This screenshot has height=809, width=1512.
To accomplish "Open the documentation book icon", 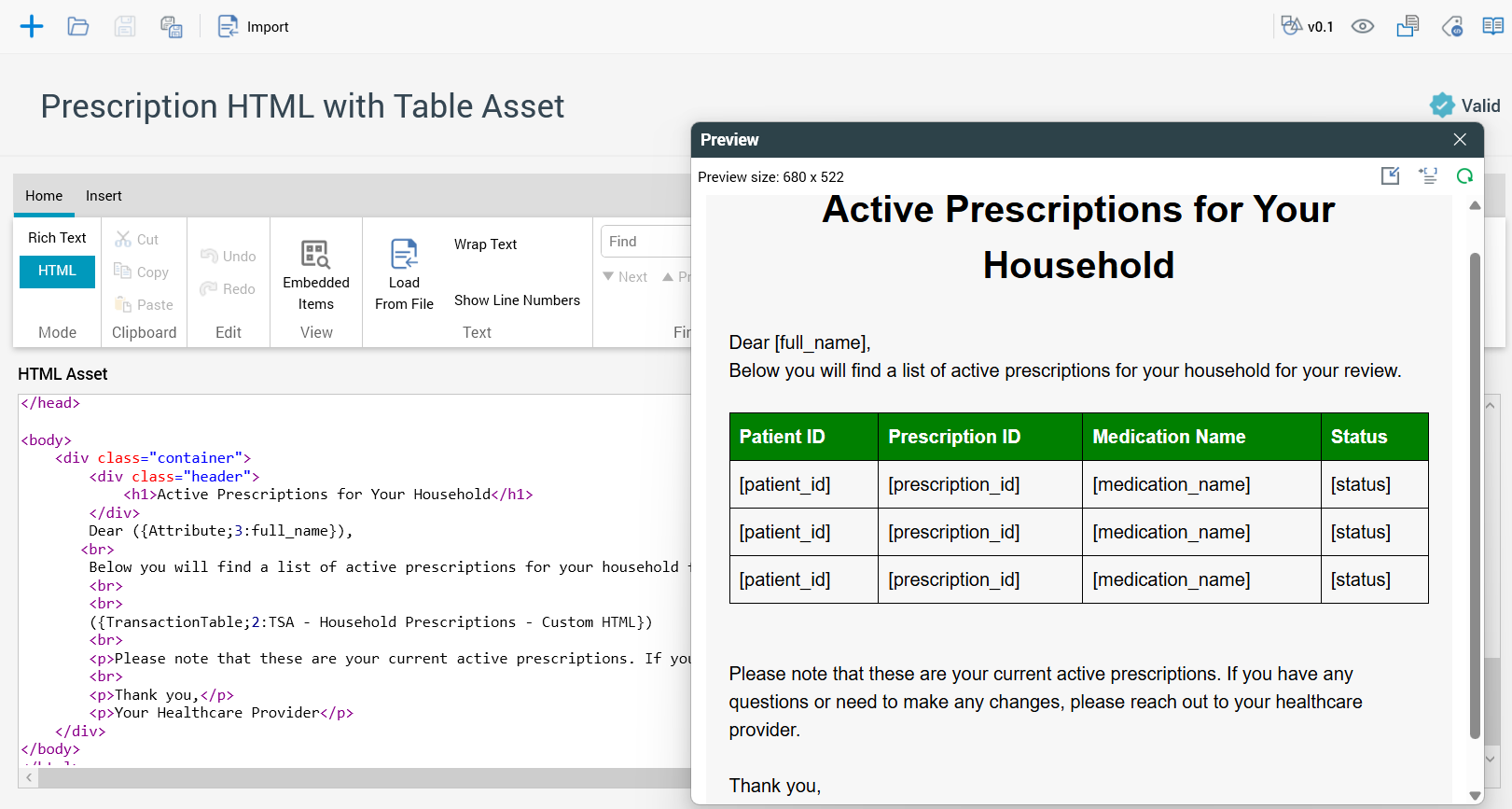I will 1492,26.
